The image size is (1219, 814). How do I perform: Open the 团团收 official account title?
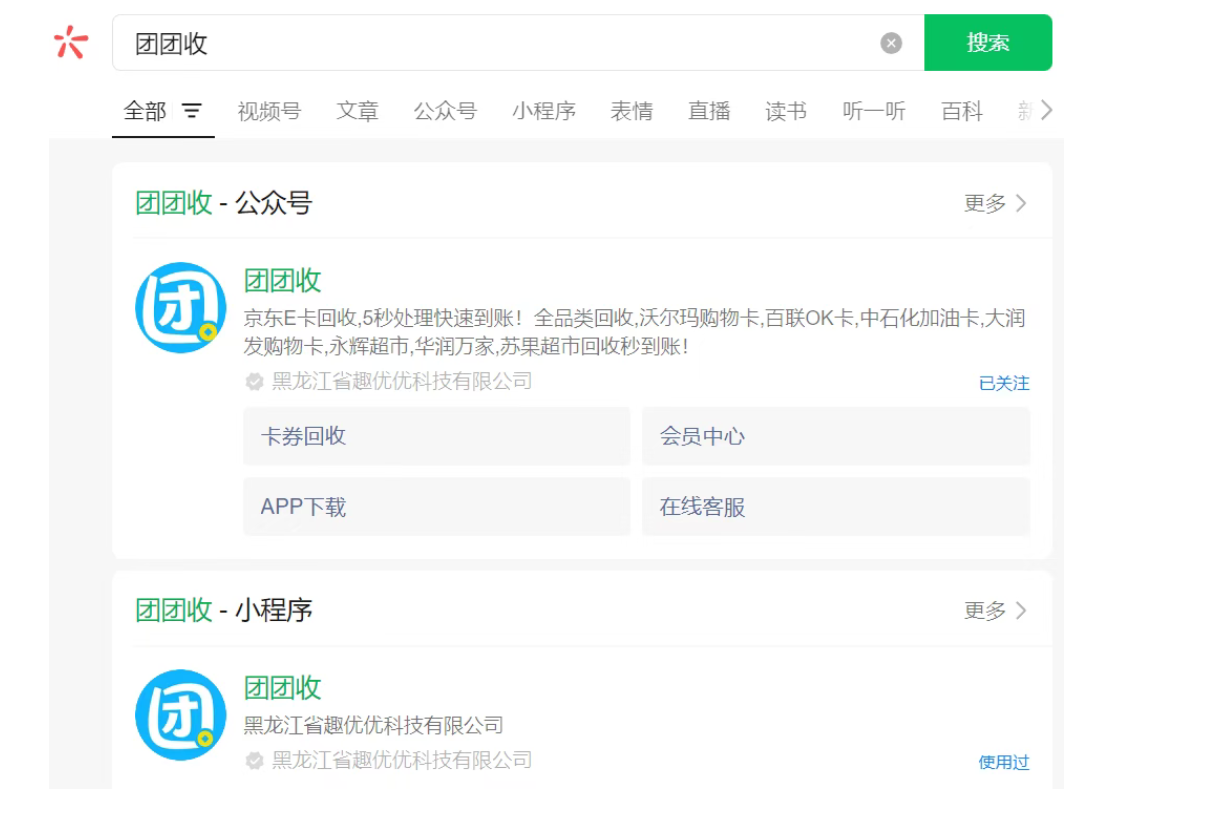coord(283,280)
